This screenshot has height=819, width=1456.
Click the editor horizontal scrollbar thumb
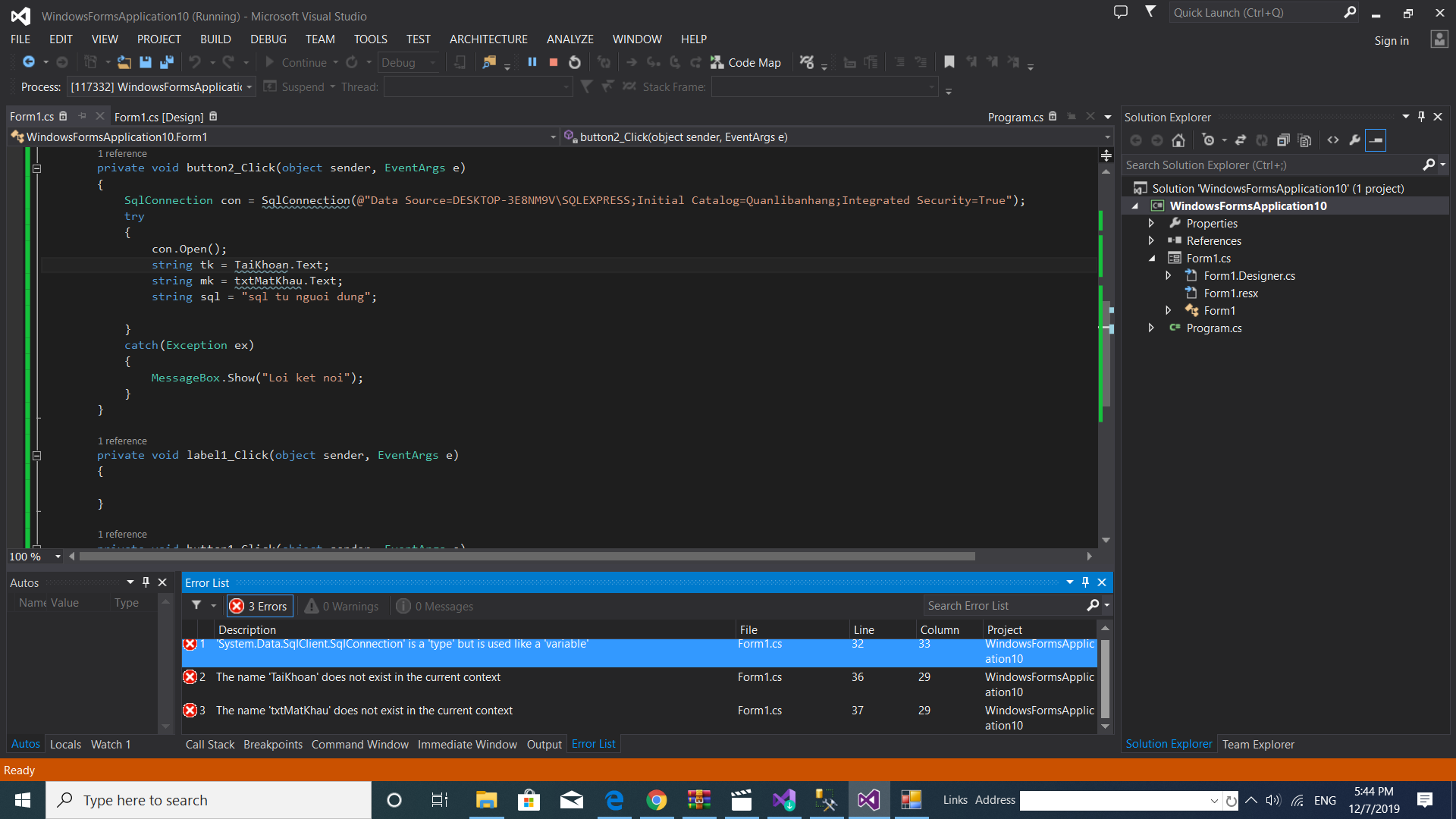point(526,557)
